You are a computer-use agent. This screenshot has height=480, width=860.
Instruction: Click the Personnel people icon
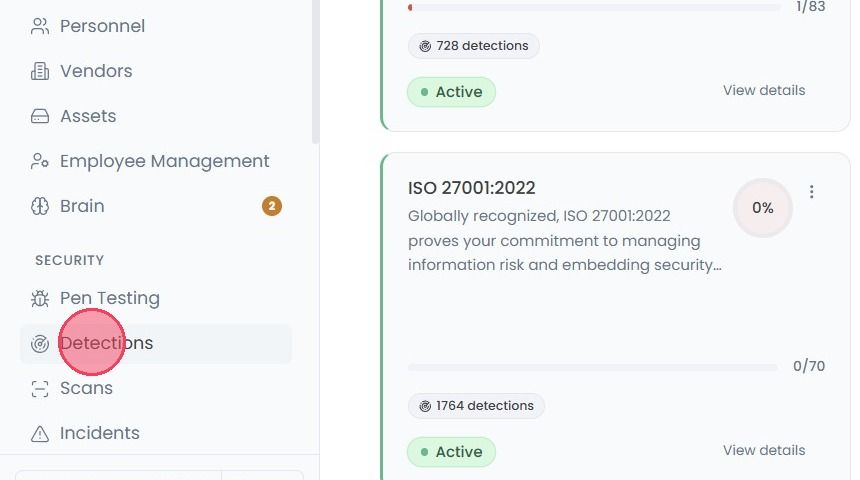40,26
